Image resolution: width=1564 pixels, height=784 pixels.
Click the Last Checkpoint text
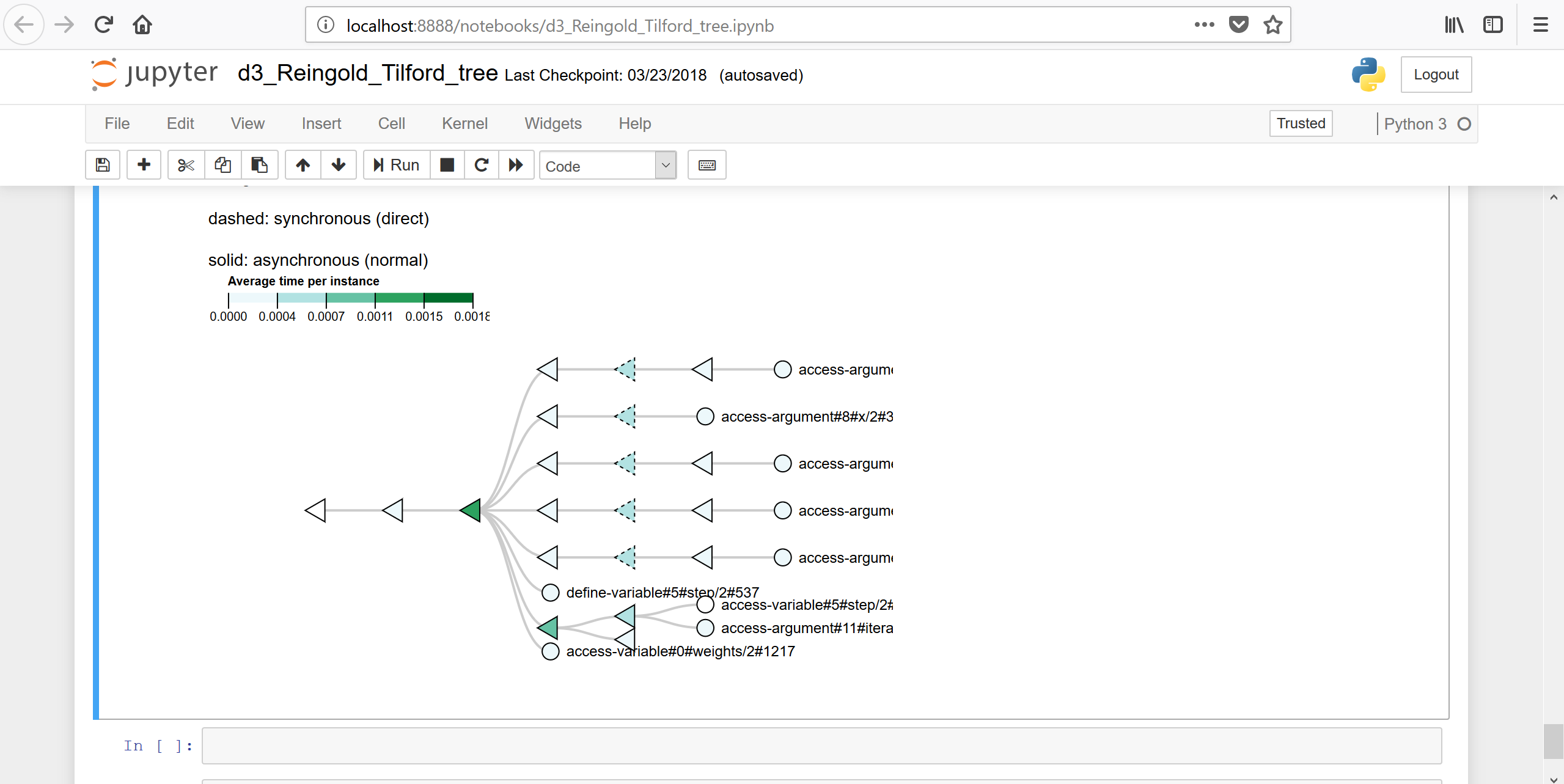click(x=606, y=75)
